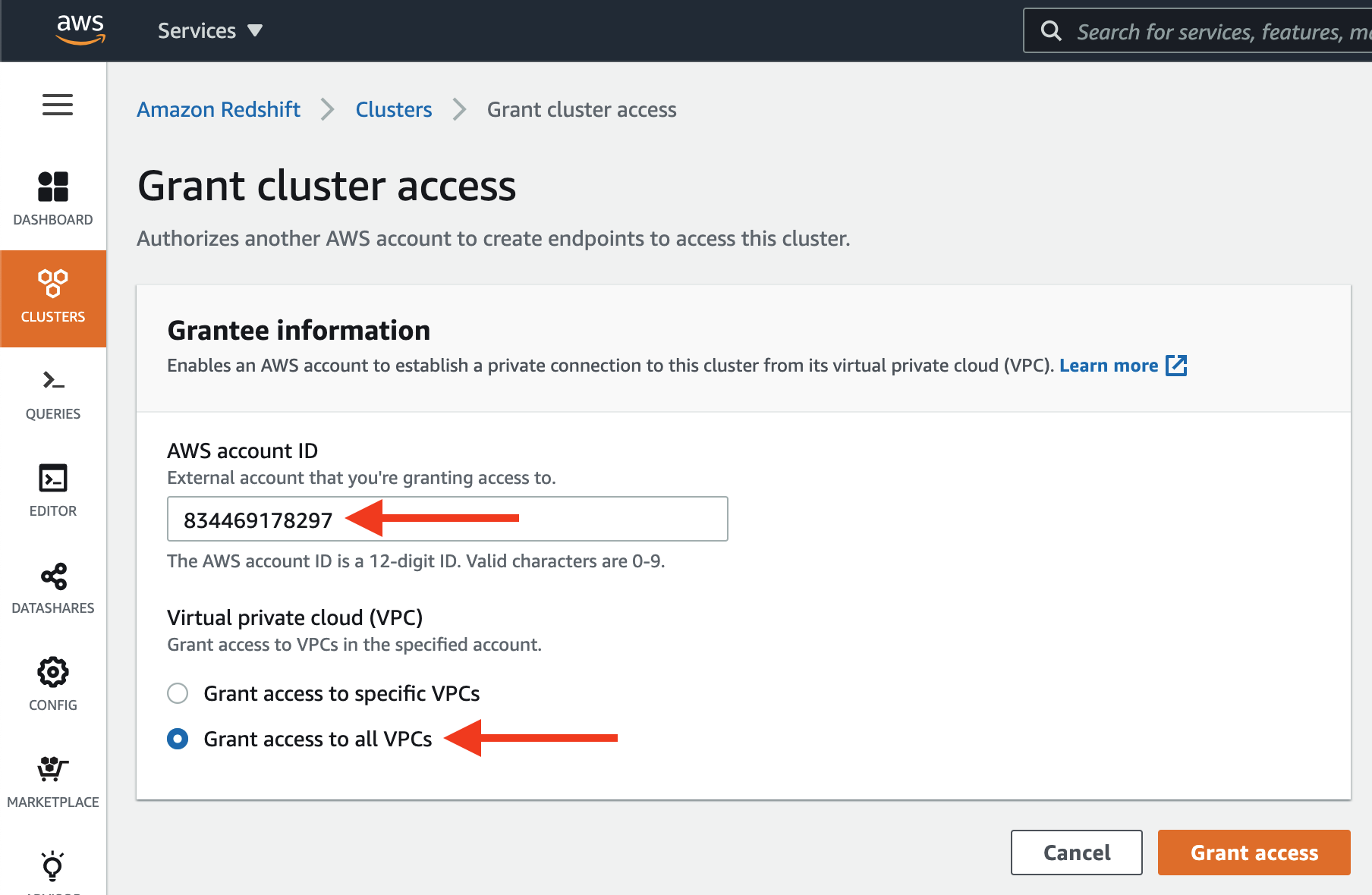Click the Grant cluster access breadcrumb text
Viewport: 1372px width, 895px height.
point(581,109)
